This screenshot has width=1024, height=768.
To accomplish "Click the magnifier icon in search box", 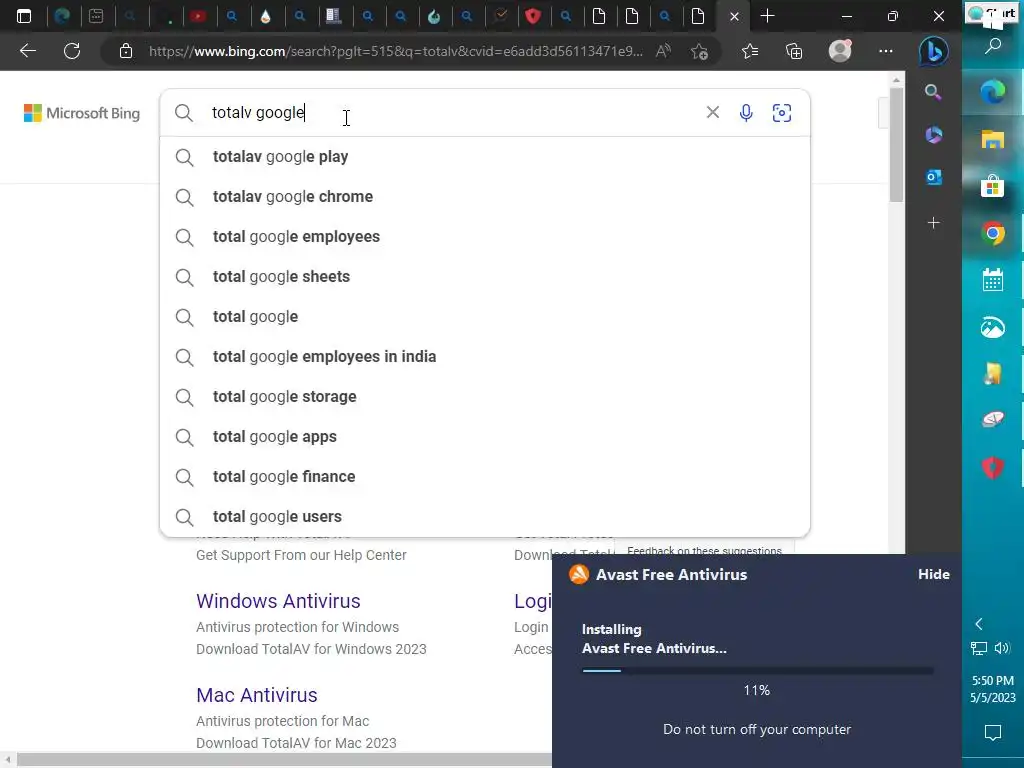I will tap(184, 113).
